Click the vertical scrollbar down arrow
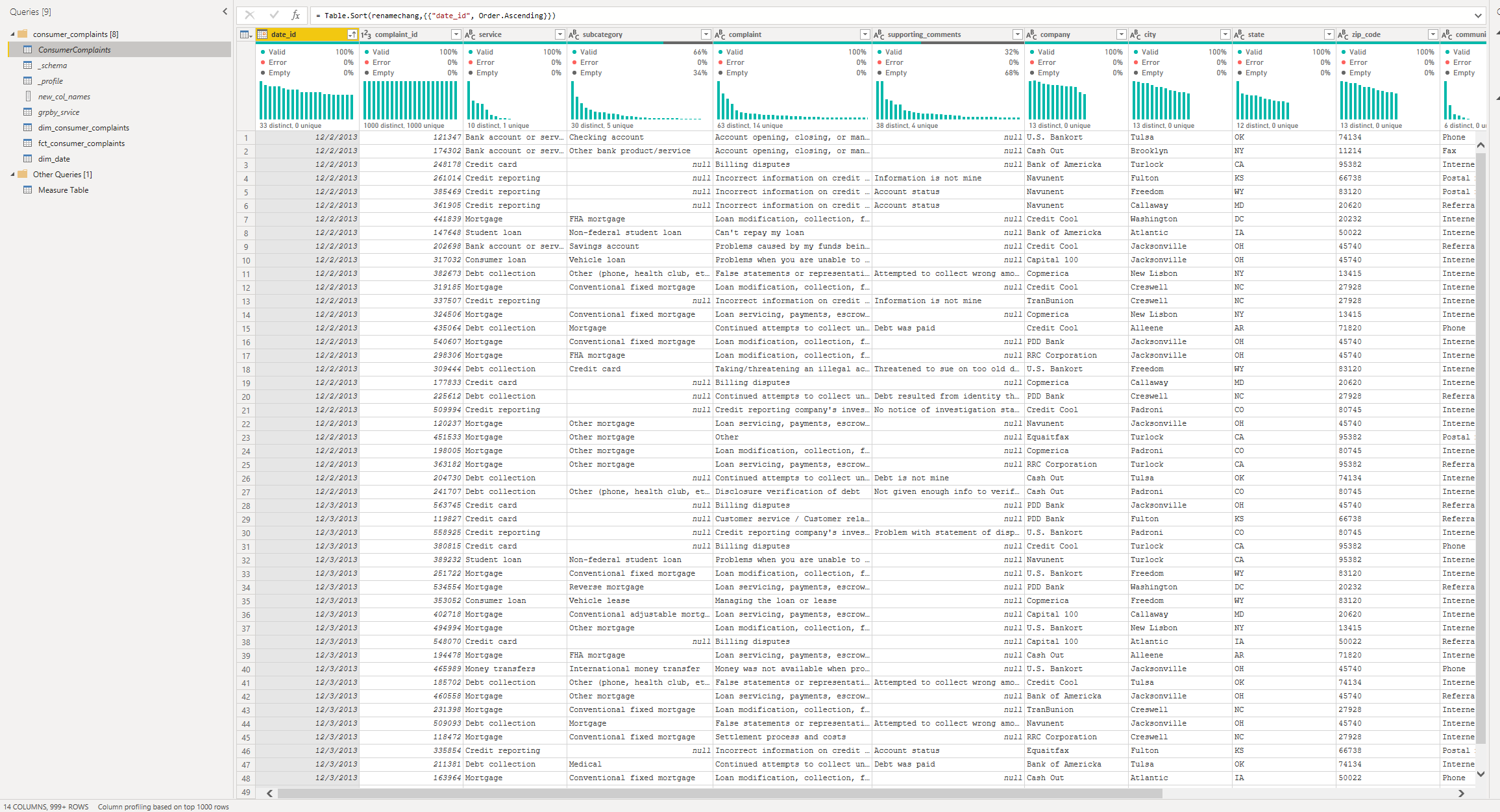 click(x=1481, y=774)
